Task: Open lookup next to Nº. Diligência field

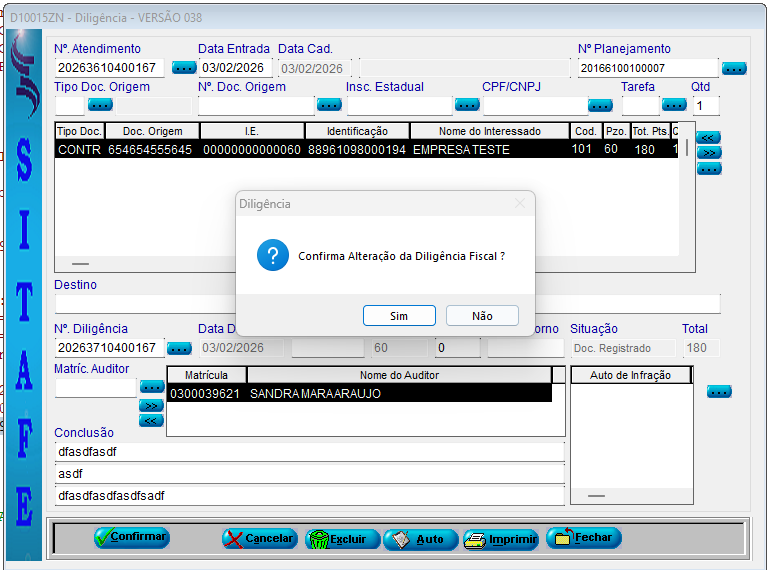Action: pyautogui.click(x=179, y=348)
